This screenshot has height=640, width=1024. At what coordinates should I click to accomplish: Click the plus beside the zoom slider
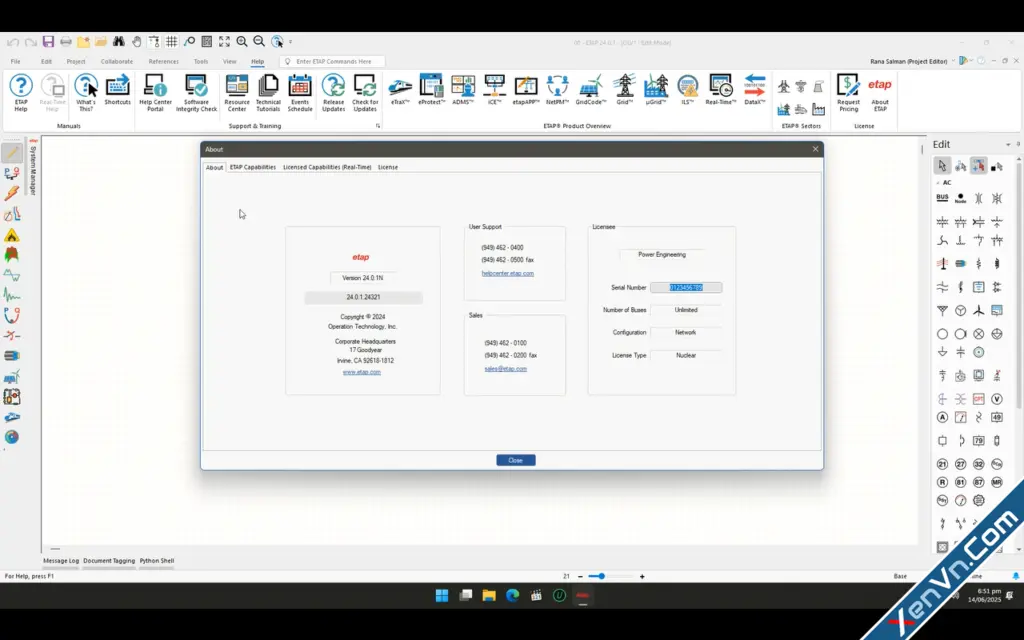pyautogui.click(x=642, y=577)
